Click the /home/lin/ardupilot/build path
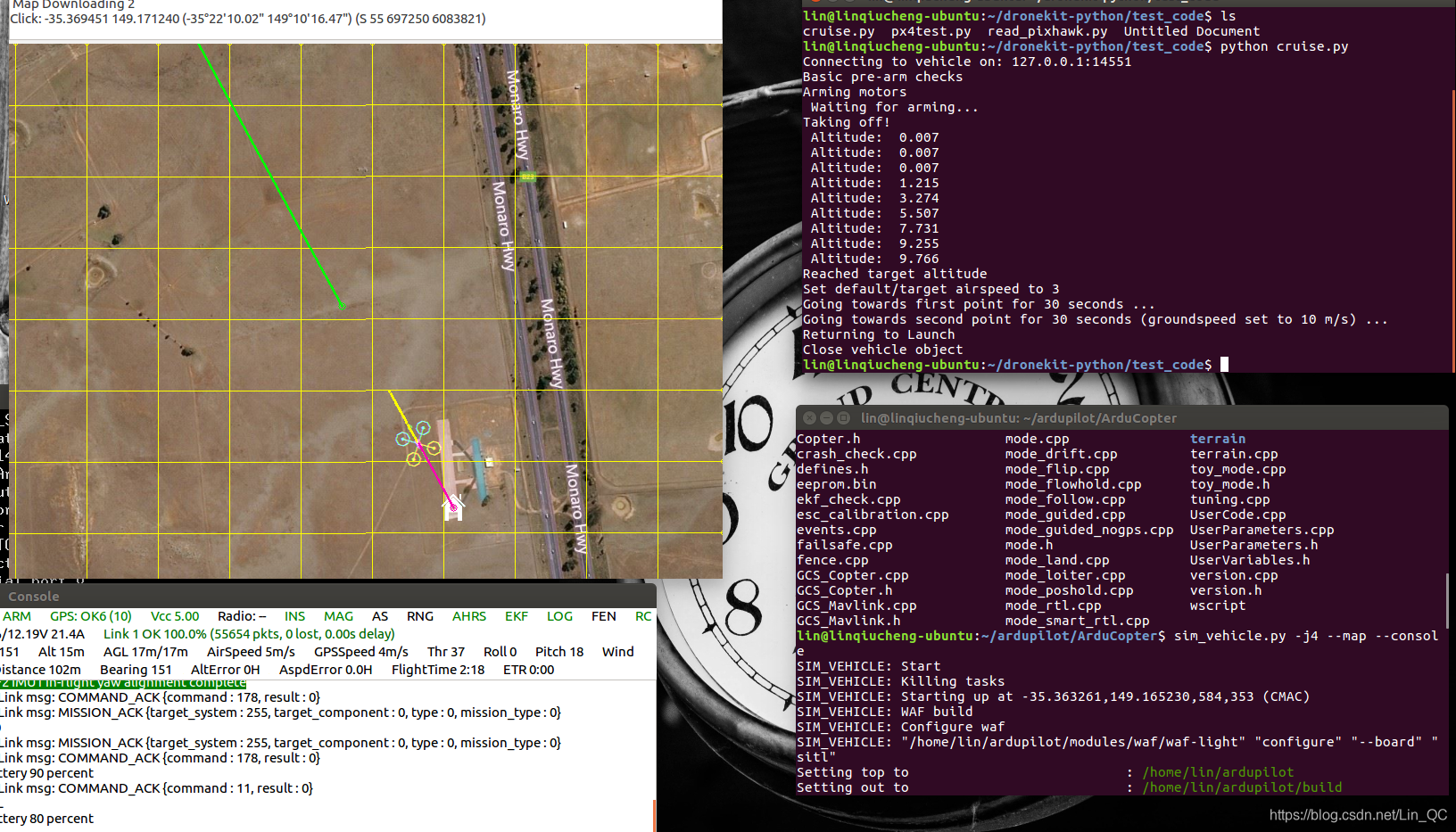1456x832 pixels. [x=1243, y=787]
